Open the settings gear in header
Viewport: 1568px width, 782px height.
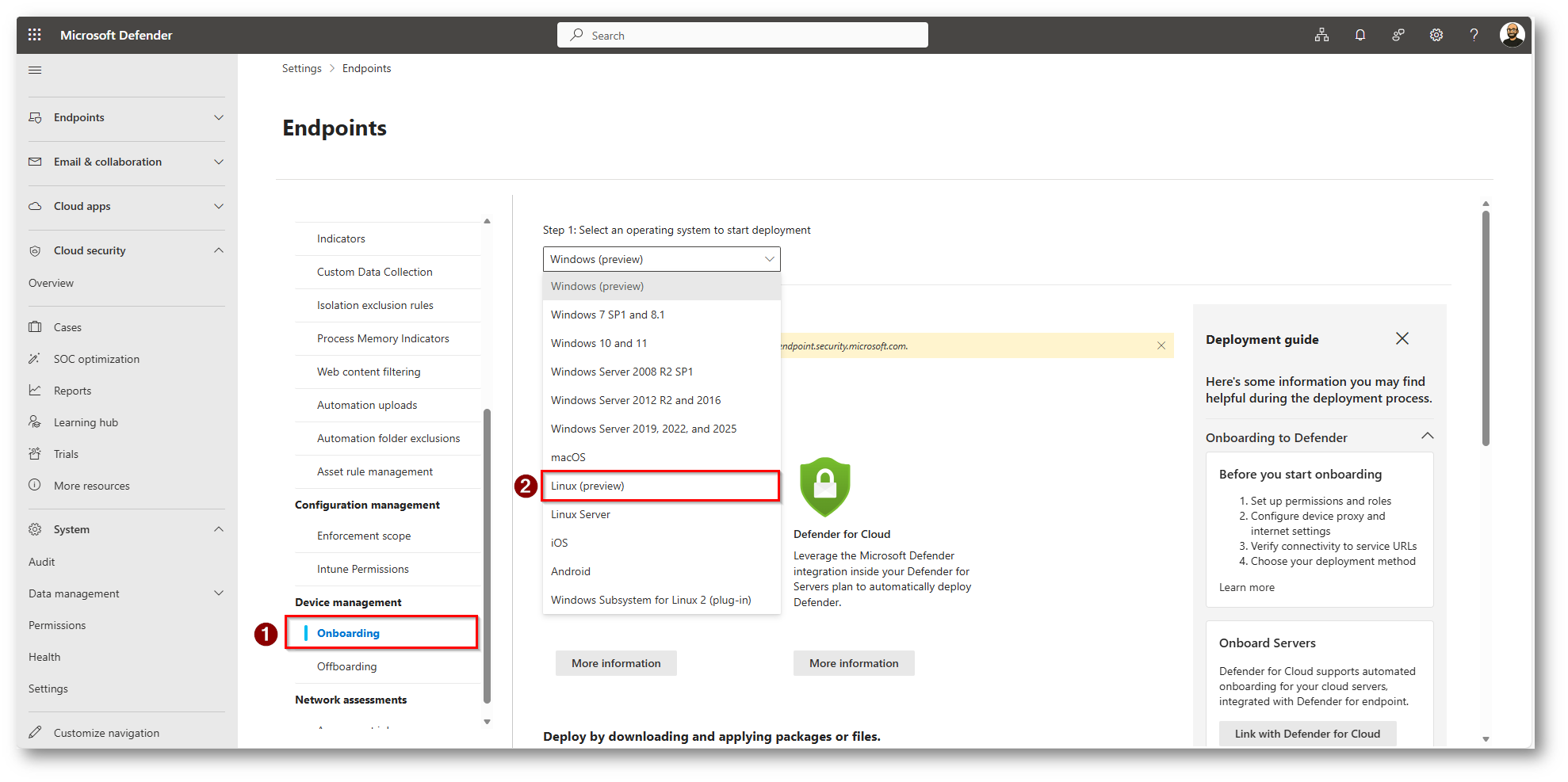point(1436,35)
